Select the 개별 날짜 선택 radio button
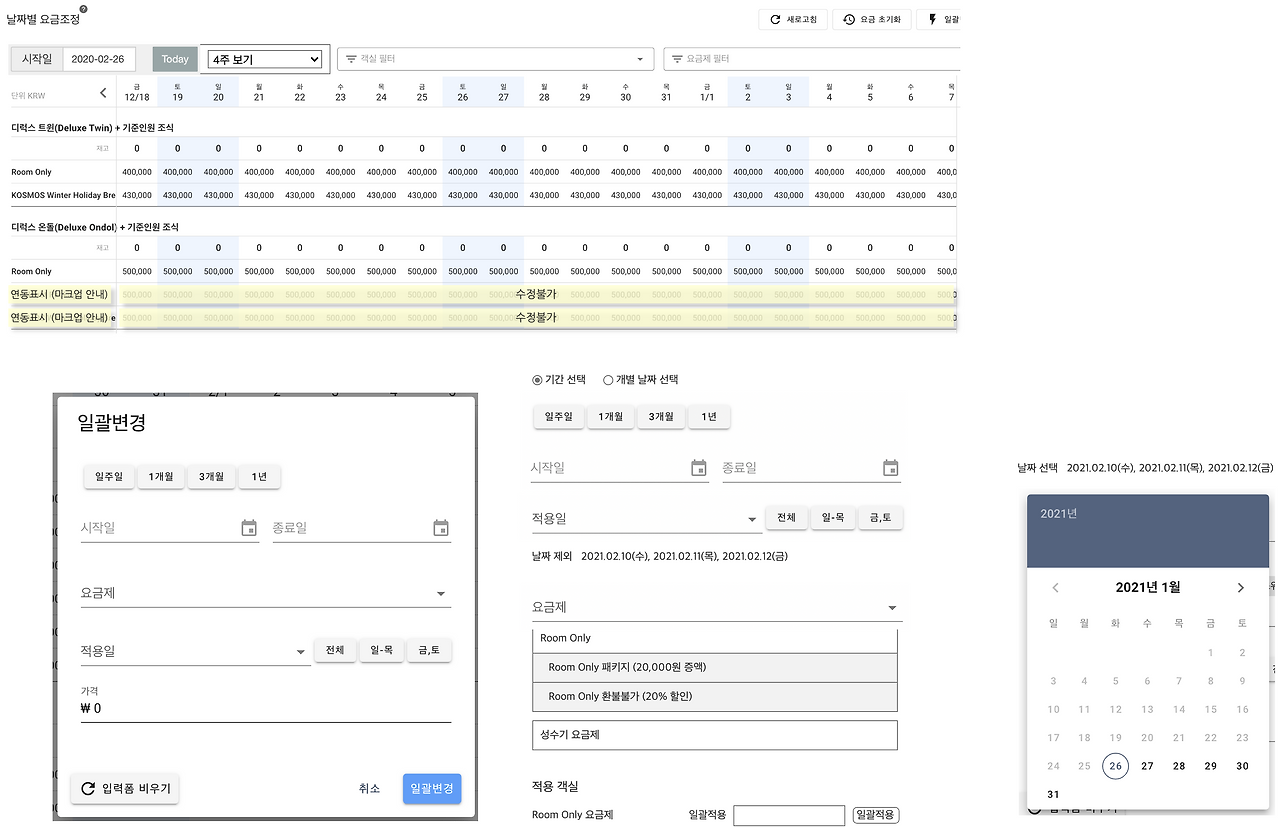 click(x=608, y=380)
